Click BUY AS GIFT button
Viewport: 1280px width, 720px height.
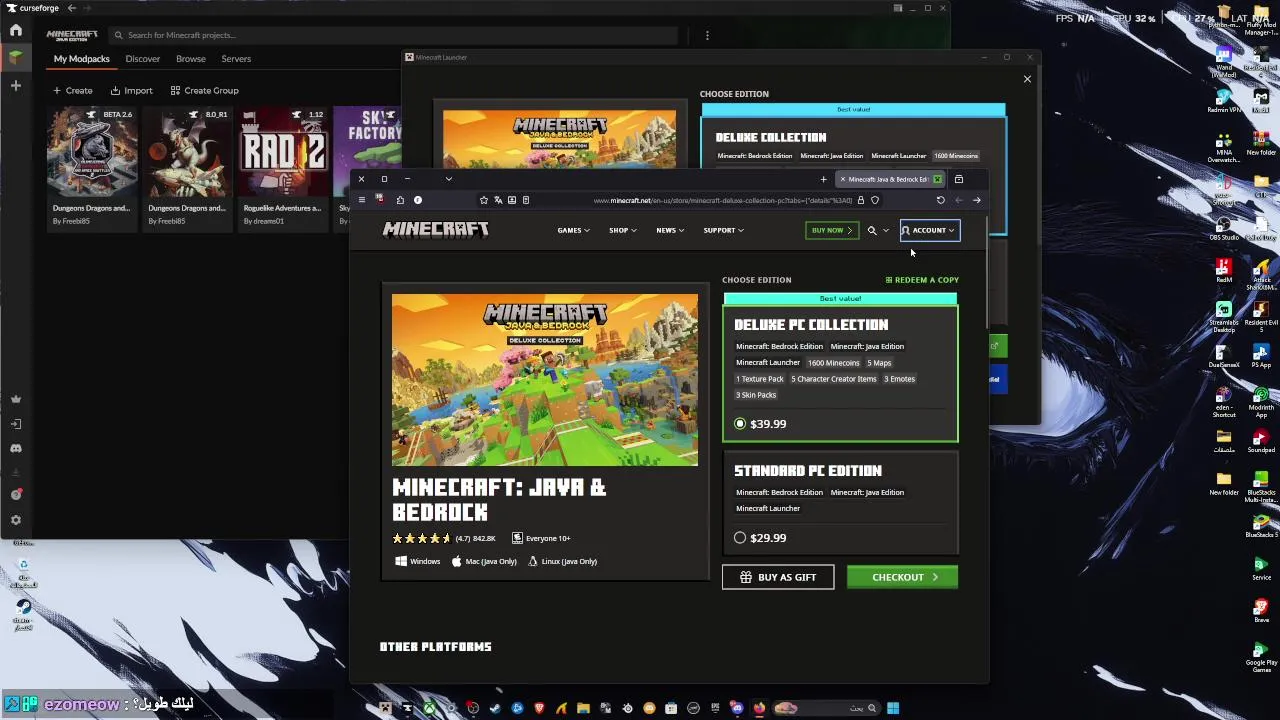point(778,577)
